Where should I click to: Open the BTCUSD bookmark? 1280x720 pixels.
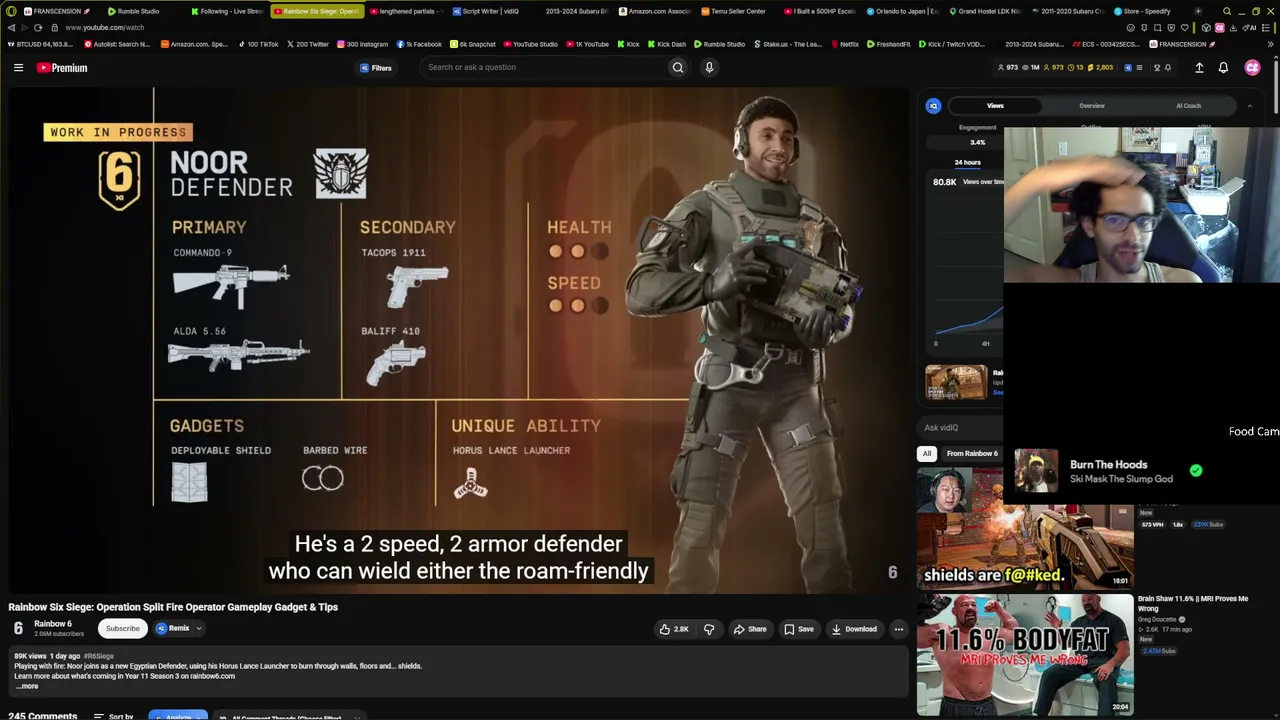[x=40, y=44]
